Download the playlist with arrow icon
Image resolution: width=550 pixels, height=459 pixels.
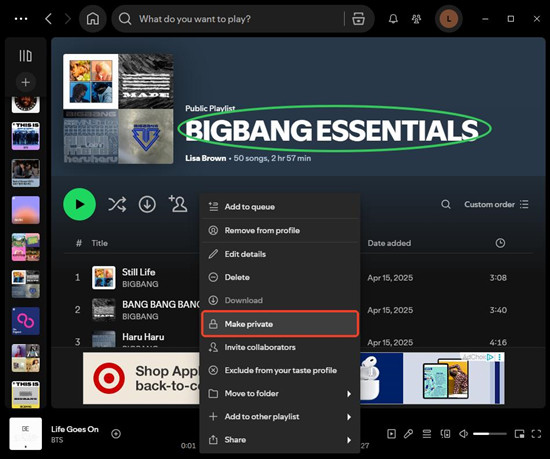tap(147, 204)
